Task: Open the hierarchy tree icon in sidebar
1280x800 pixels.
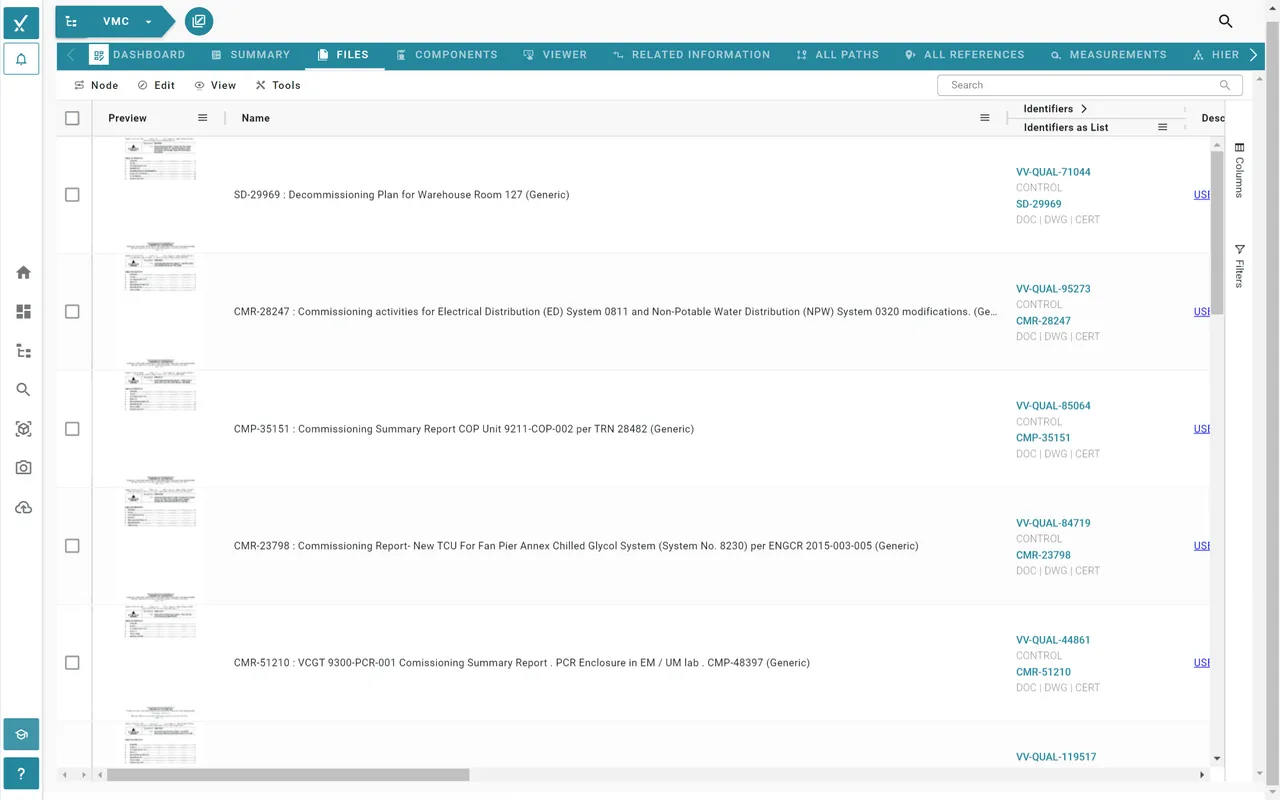Action: point(23,350)
